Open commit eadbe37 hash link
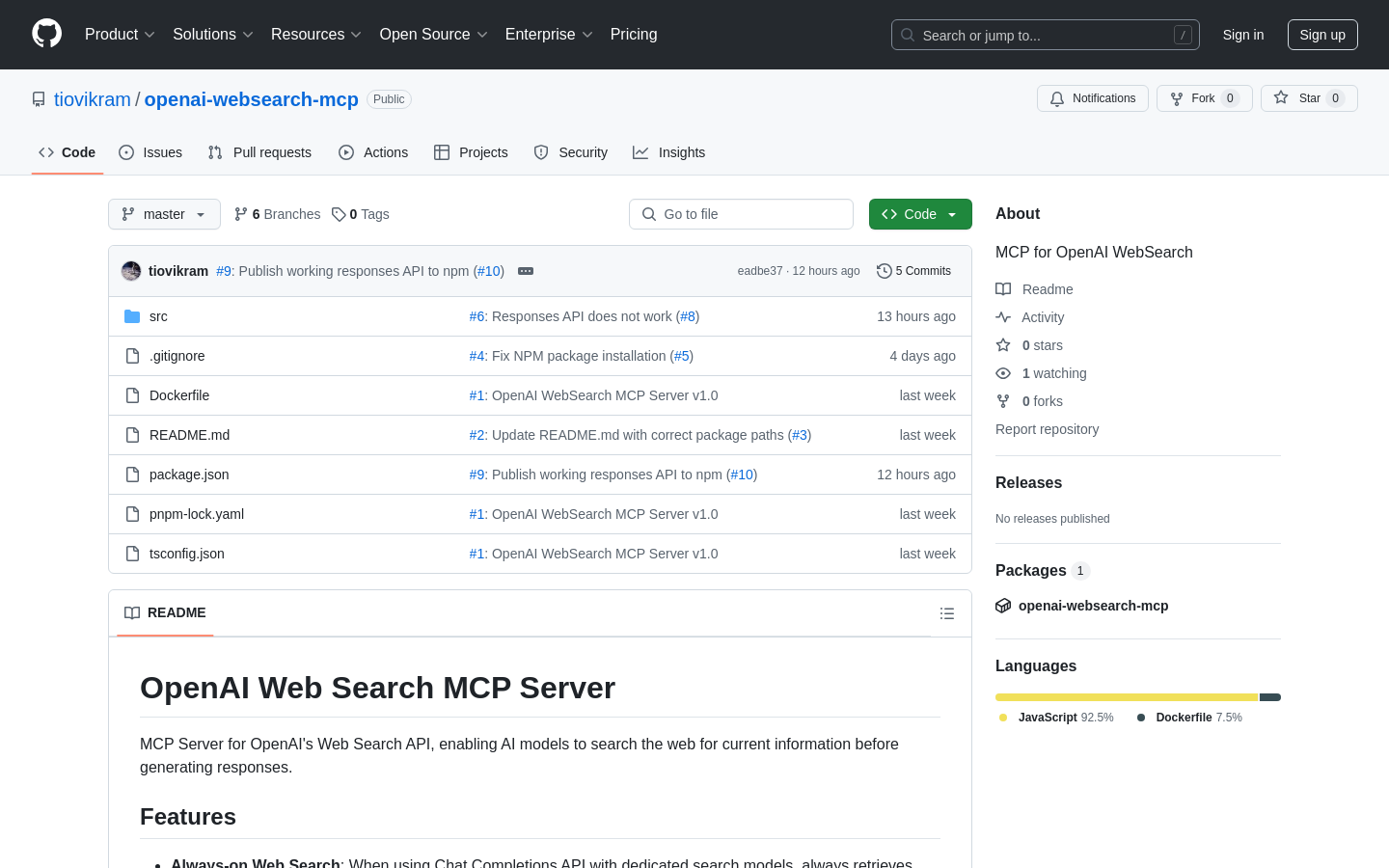This screenshot has height=868, width=1389. click(x=760, y=271)
